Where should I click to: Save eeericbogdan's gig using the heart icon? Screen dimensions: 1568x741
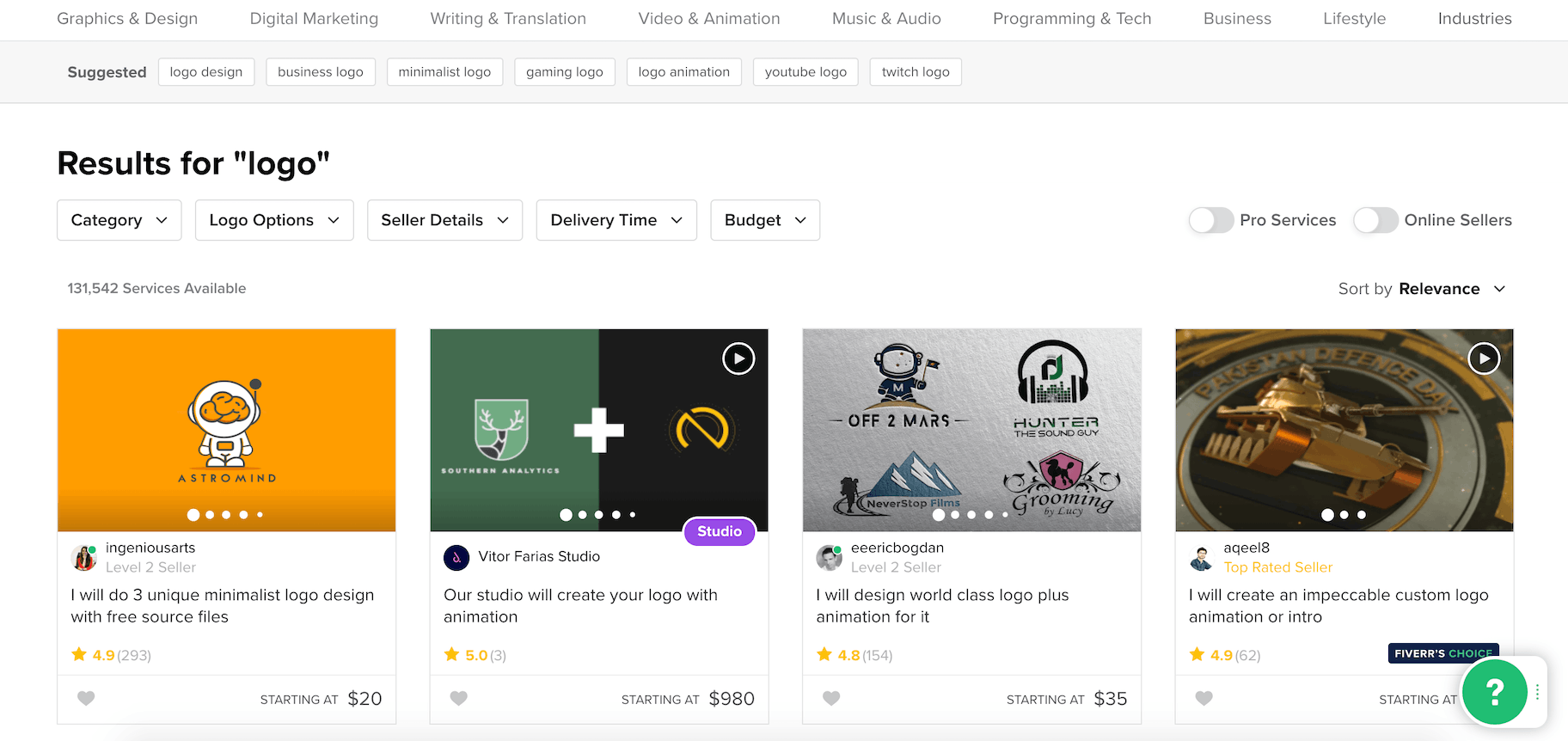pyautogui.click(x=831, y=699)
